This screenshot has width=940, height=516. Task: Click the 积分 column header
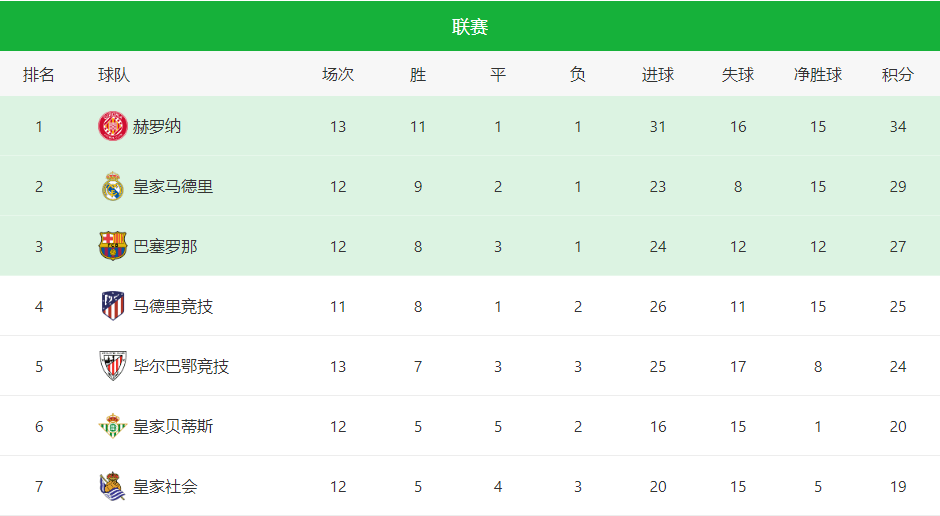(x=897, y=74)
